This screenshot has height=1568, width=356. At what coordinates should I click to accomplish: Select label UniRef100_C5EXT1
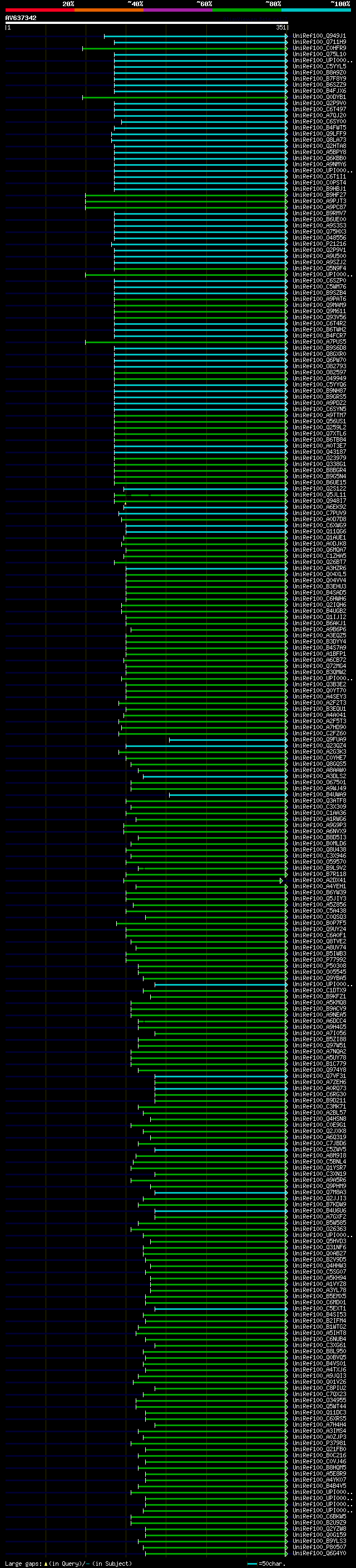(319, 1308)
